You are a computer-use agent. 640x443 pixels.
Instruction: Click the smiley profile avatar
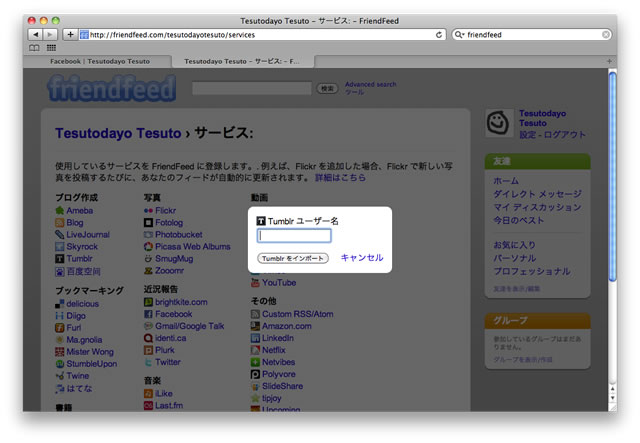tap(498, 123)
